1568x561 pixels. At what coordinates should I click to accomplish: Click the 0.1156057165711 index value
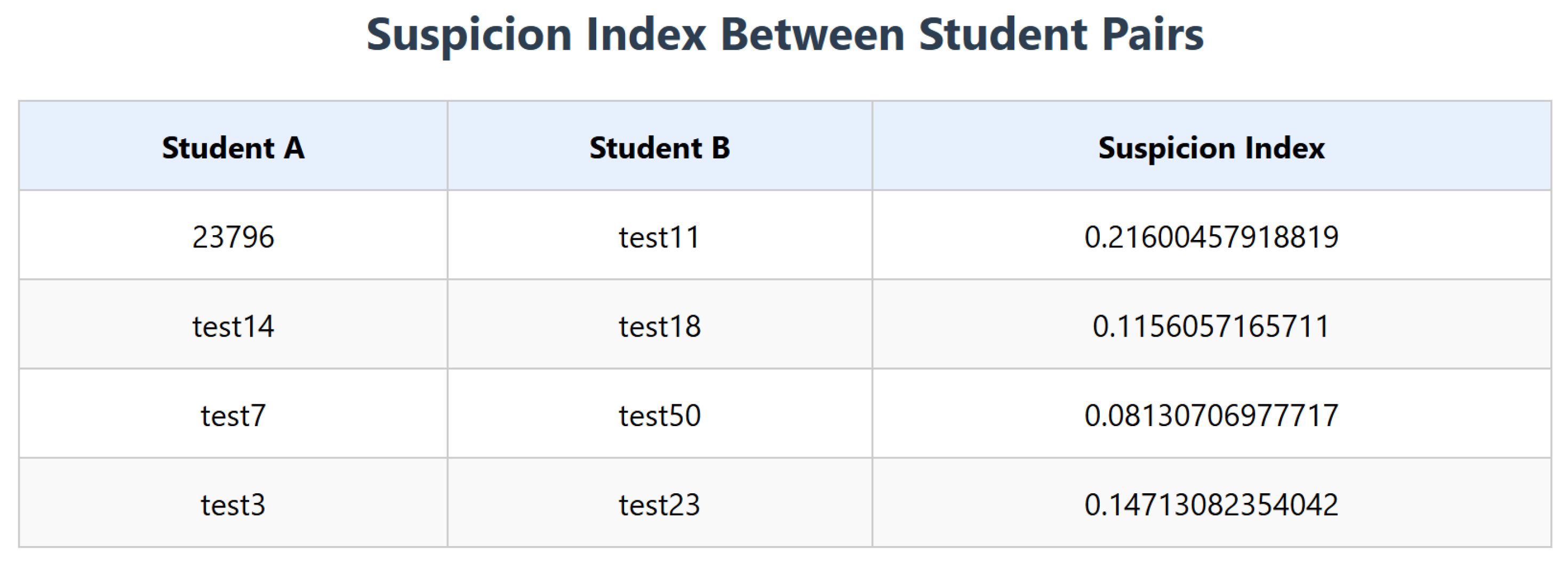1211,326
